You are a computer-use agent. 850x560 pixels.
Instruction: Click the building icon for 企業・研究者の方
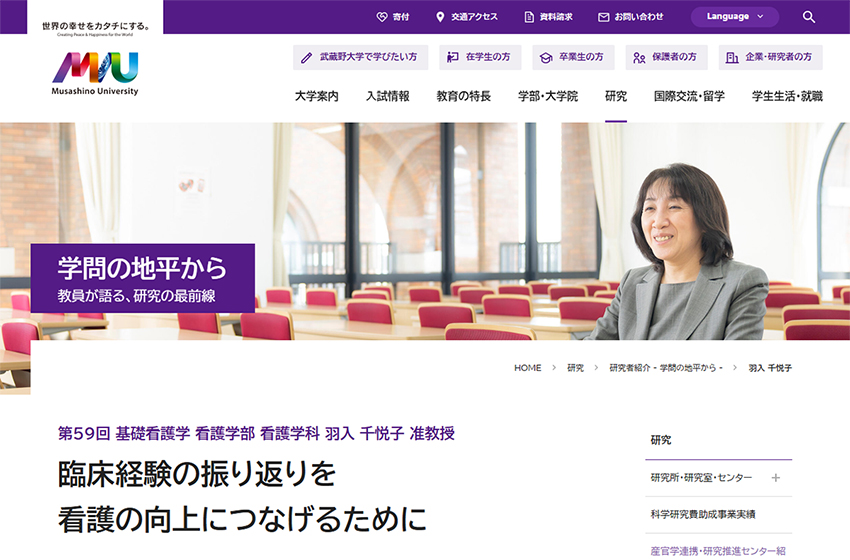(x=732, y=57)
